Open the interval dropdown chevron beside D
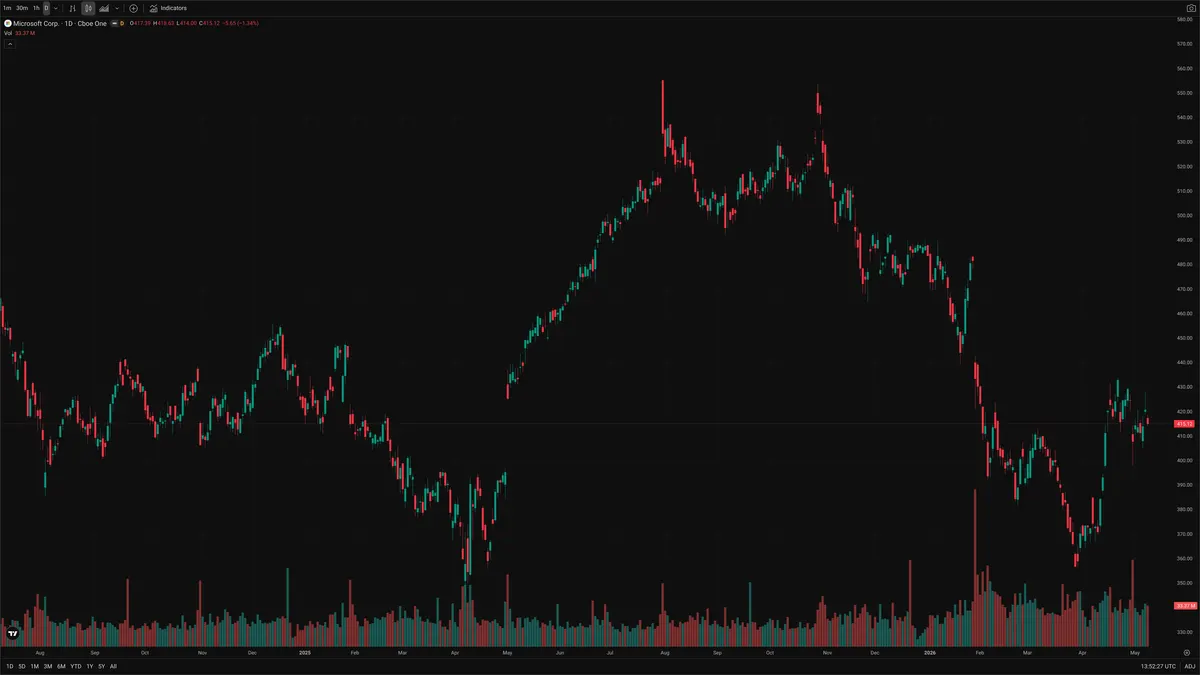 (x=56, y=8)
